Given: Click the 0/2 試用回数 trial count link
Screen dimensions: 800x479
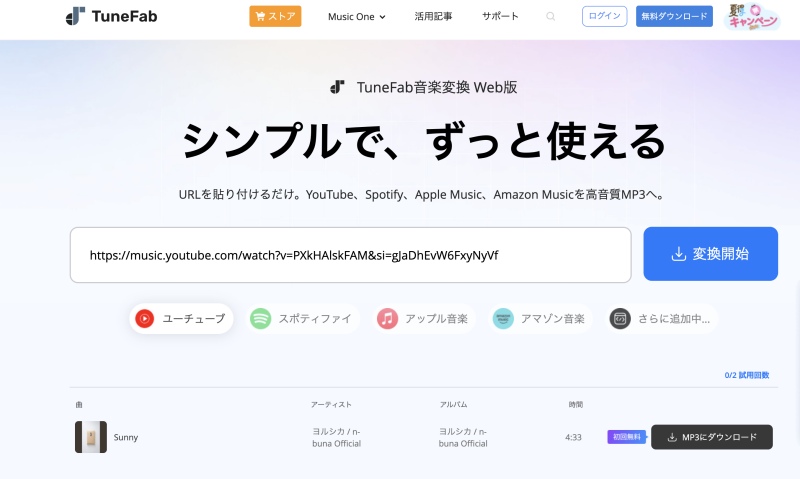Looking at the screenshot, I should click(x=746, y=375).
